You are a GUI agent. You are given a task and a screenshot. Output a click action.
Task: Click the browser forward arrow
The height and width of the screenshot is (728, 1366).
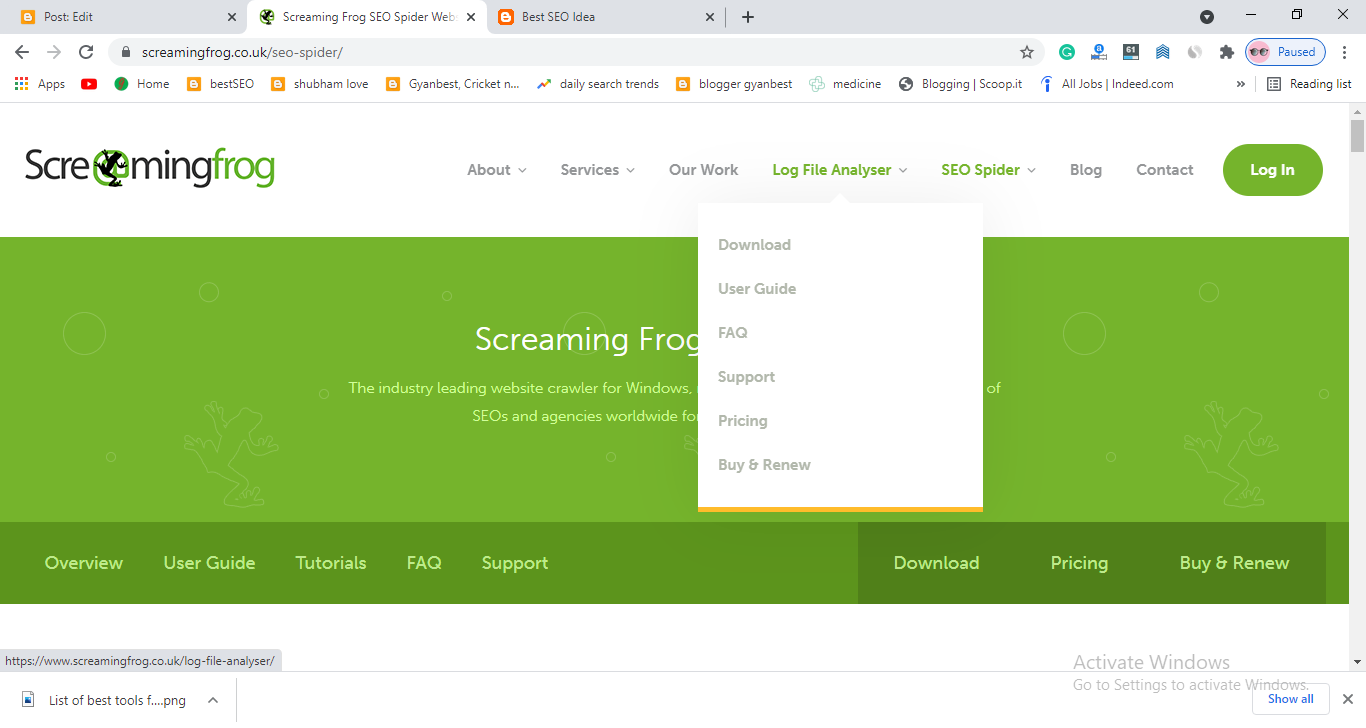click(x=54, y=52)
